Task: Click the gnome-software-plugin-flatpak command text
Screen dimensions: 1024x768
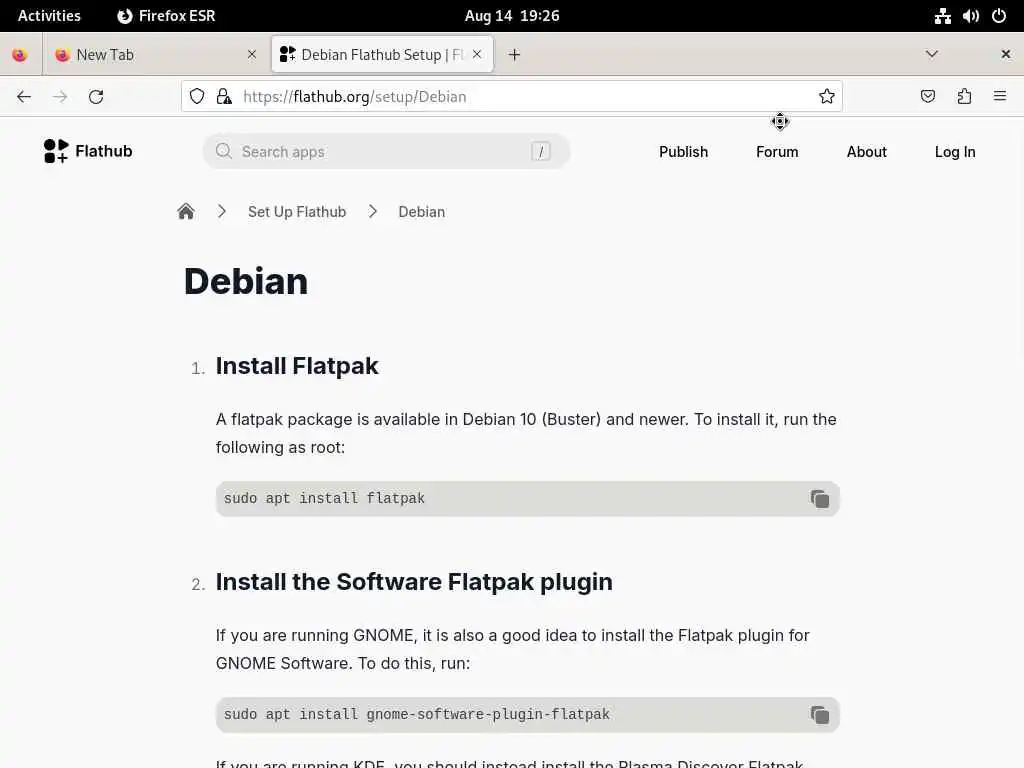Action: pos(417,714)
